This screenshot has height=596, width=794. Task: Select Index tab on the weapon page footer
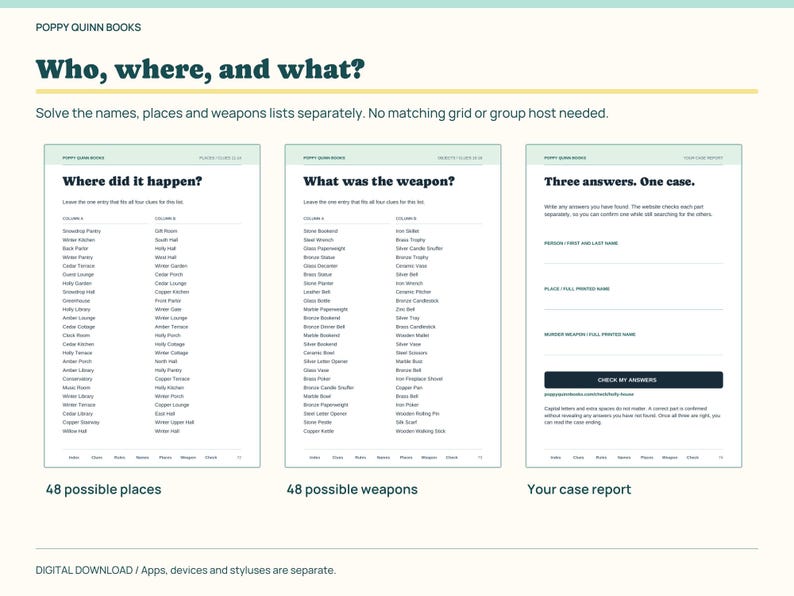(315, 457)
